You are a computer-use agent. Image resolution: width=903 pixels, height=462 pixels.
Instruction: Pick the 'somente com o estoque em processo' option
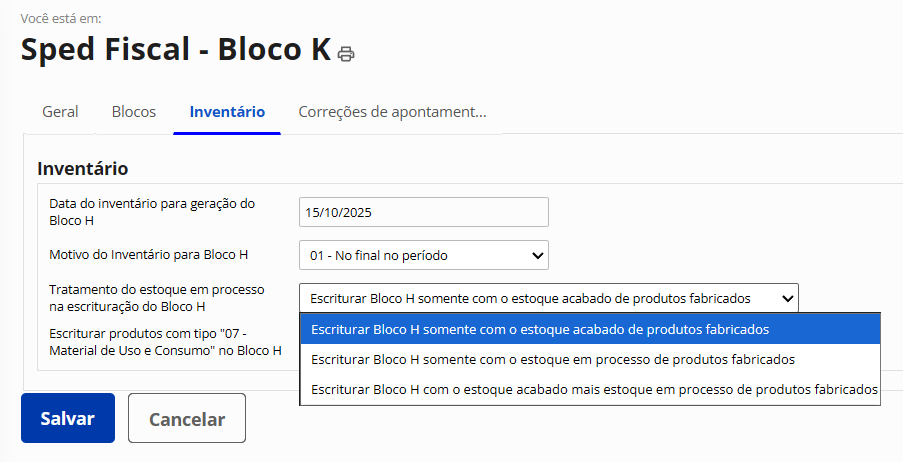589,359
